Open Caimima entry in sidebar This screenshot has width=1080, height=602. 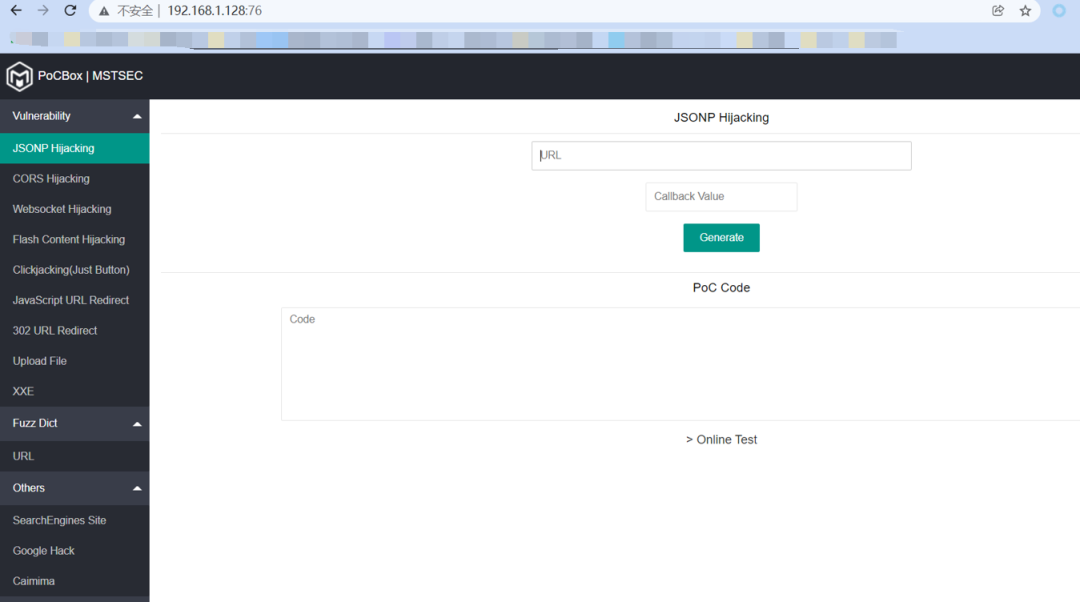pyautogui.click(x=74, y=581)
